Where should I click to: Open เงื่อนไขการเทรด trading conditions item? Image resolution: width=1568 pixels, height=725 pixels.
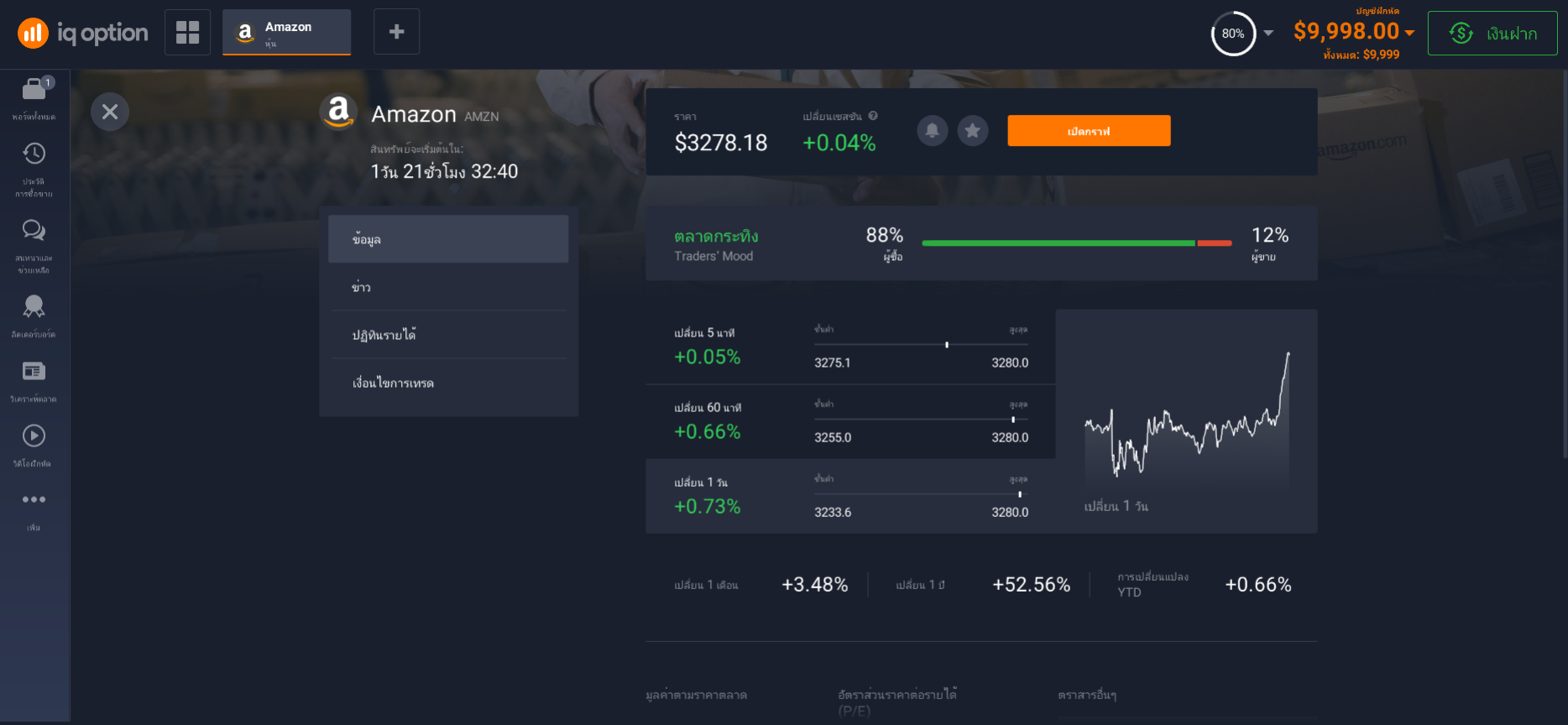(x=448, y=383)
